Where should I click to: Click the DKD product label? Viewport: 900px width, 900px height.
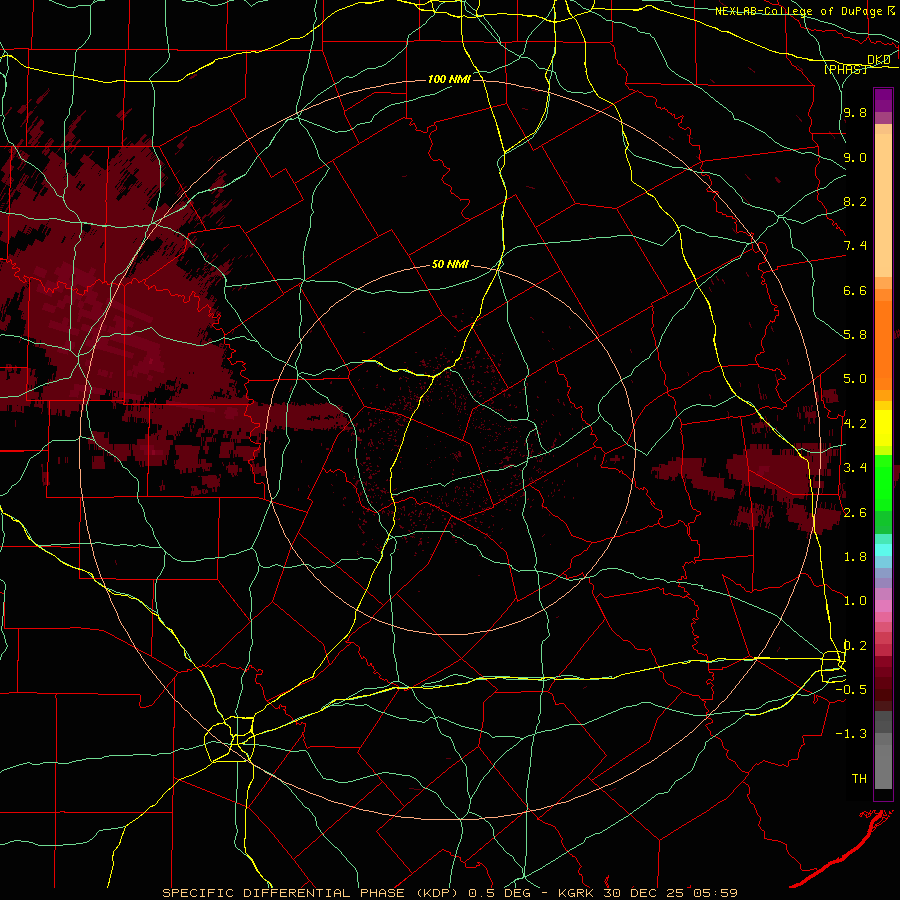click(x=879, y=60)
